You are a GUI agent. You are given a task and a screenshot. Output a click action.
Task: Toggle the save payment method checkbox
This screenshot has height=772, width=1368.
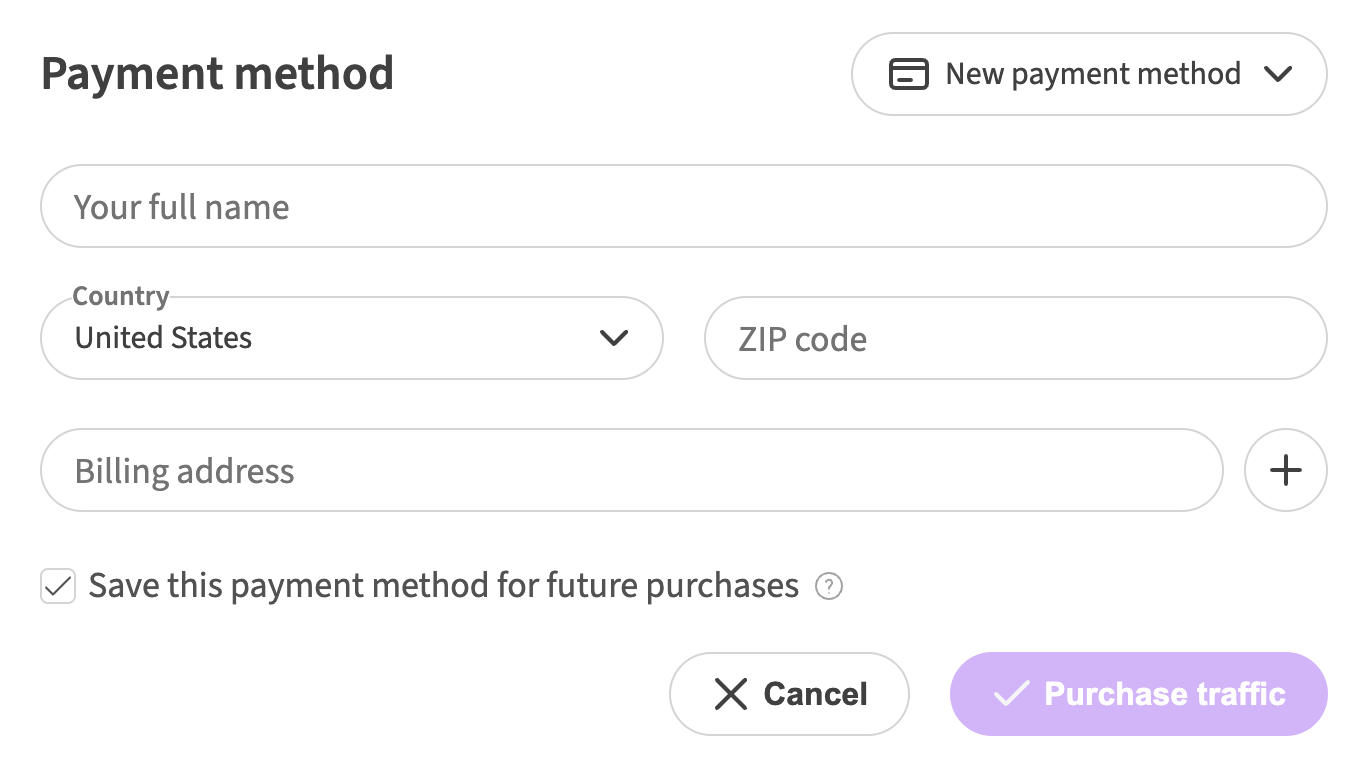pos(58,586)
